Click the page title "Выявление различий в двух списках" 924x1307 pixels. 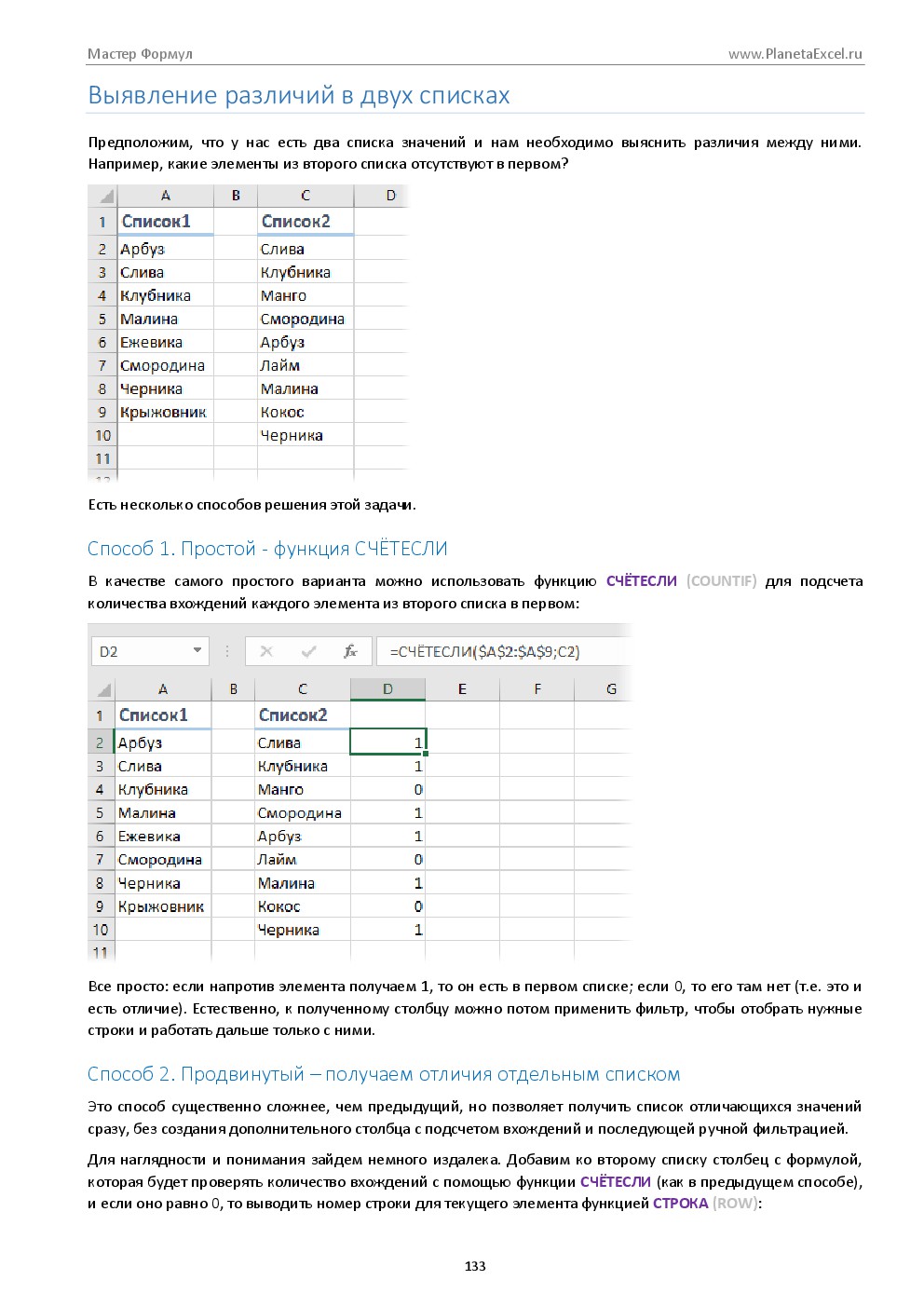tap(299, 95)
